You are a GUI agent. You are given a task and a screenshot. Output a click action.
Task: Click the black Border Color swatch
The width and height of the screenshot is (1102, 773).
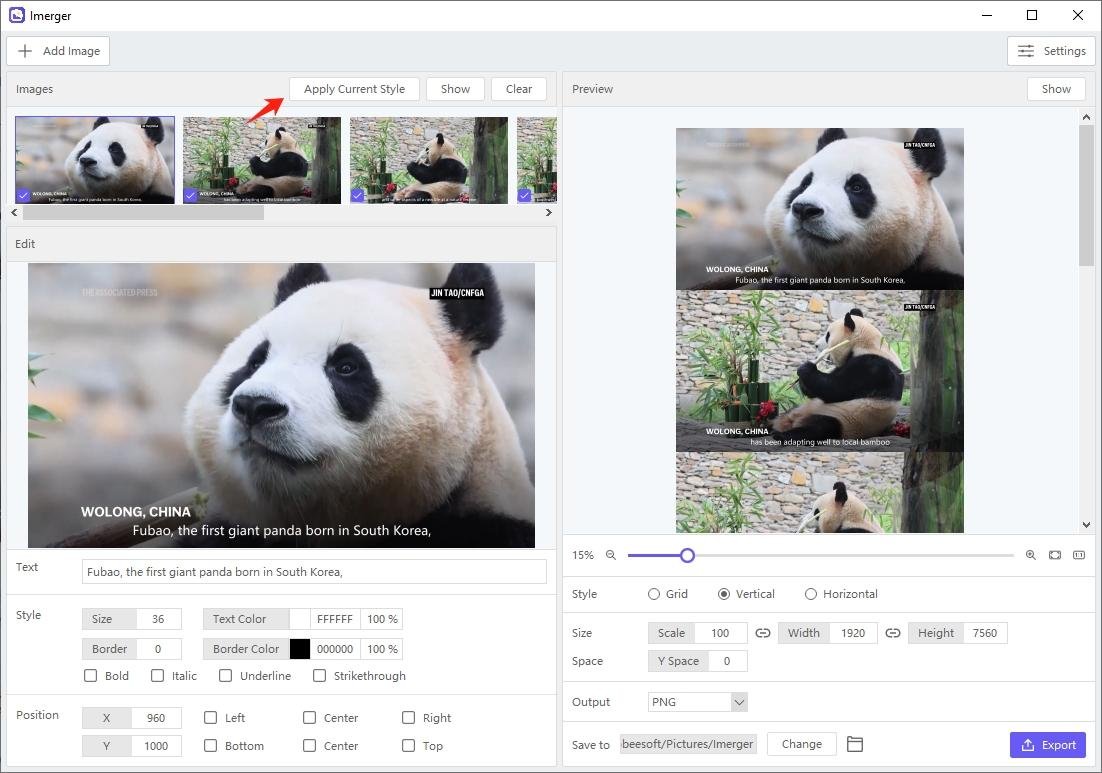pyautogui.click(x=299, y=649)
